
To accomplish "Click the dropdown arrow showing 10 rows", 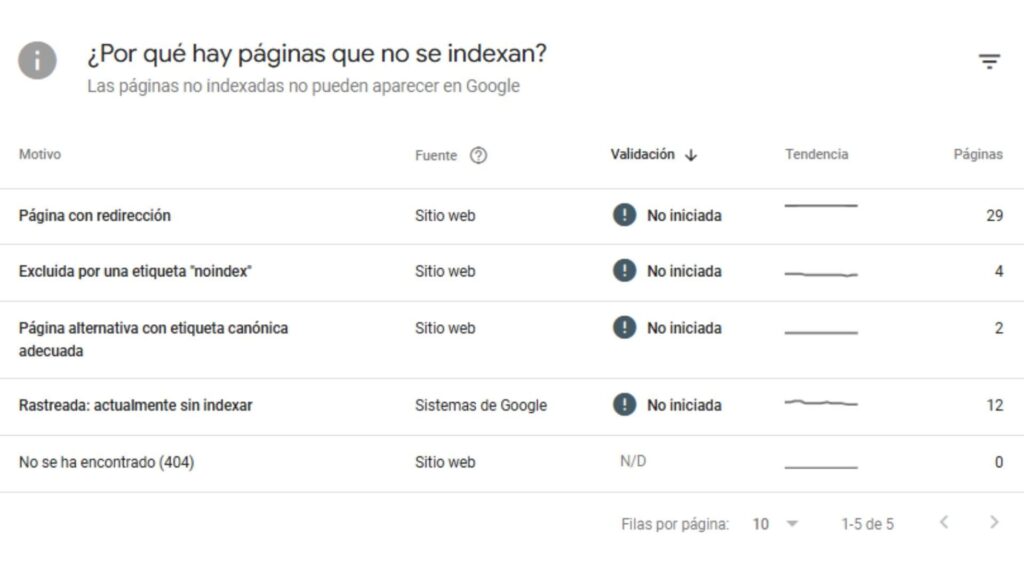I will tap(793, 523).
